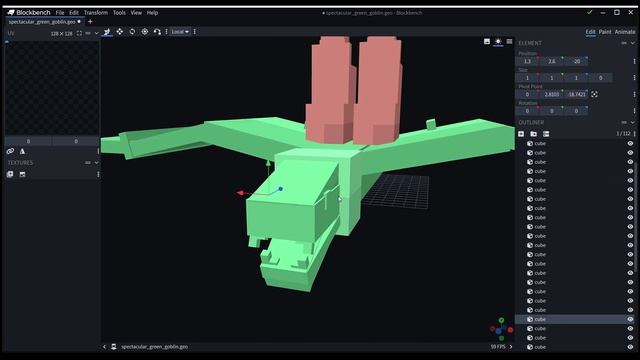Click Pivot Point Y field 2.8103
This screenshot has width=640, height=360.
pos(552,94)
